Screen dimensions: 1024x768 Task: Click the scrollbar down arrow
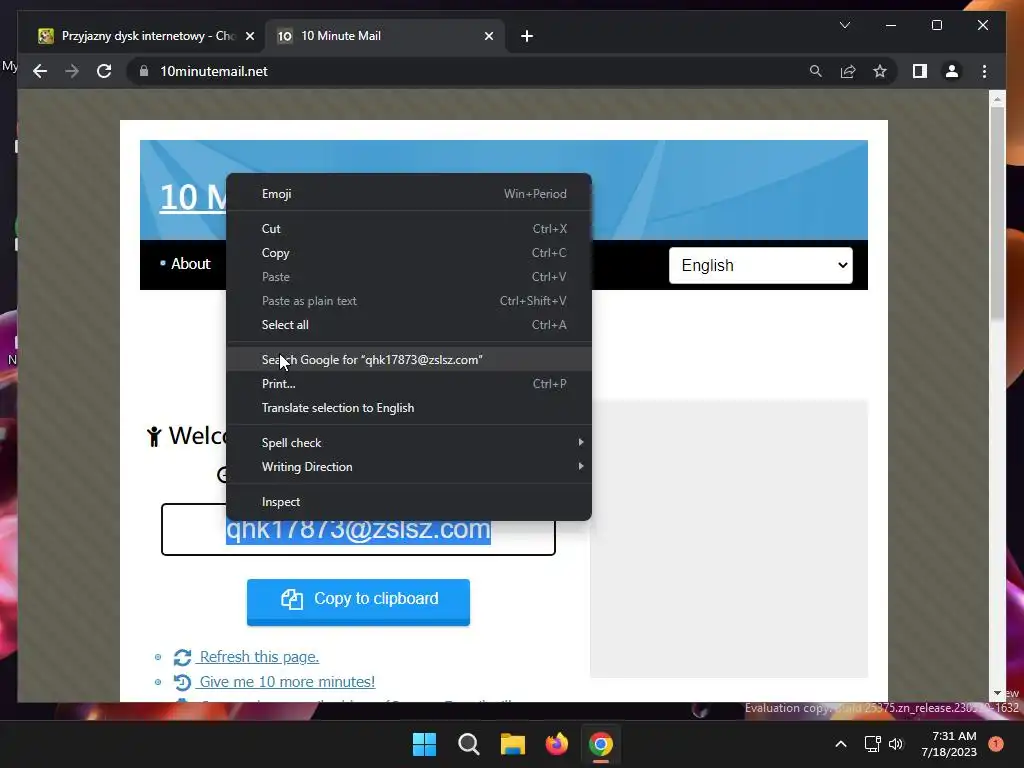coord(997,693)
